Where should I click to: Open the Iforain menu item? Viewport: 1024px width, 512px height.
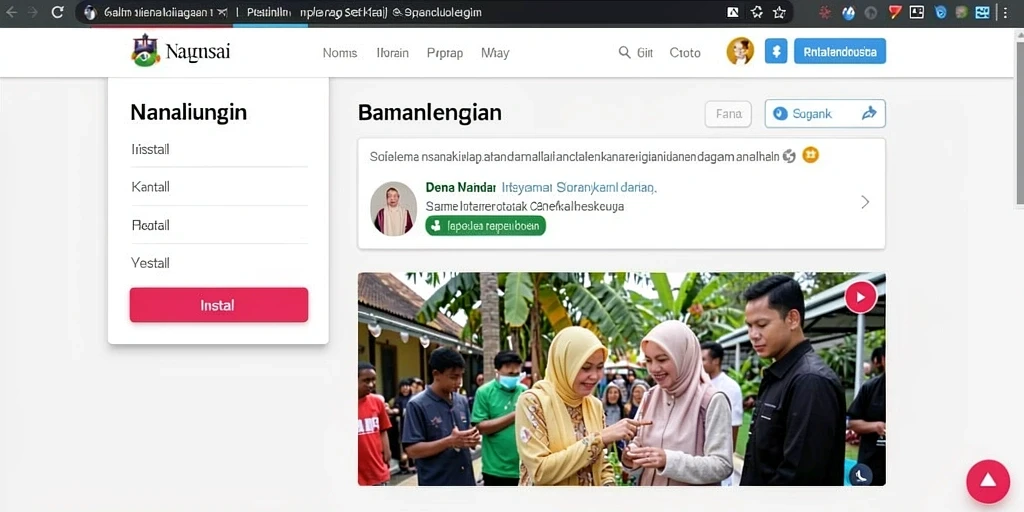click(x=392, y=53)
